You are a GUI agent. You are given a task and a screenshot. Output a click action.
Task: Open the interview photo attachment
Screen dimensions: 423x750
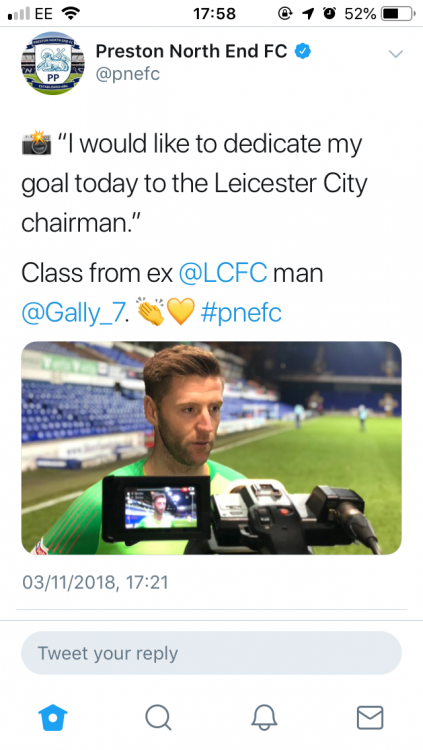pos(211,448)
